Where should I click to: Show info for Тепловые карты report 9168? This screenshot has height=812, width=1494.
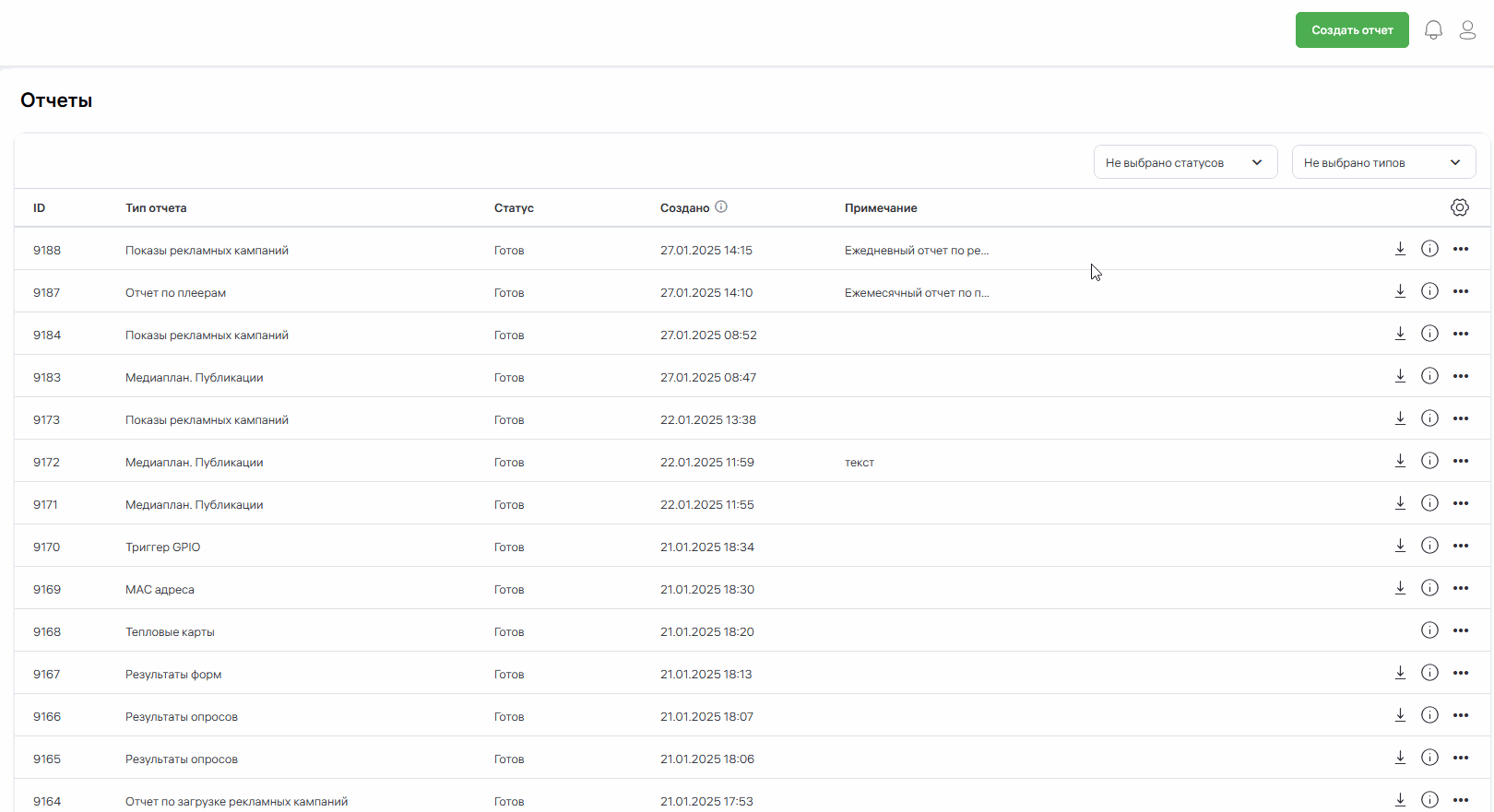pyautogui.click(x=1429, y=630)
